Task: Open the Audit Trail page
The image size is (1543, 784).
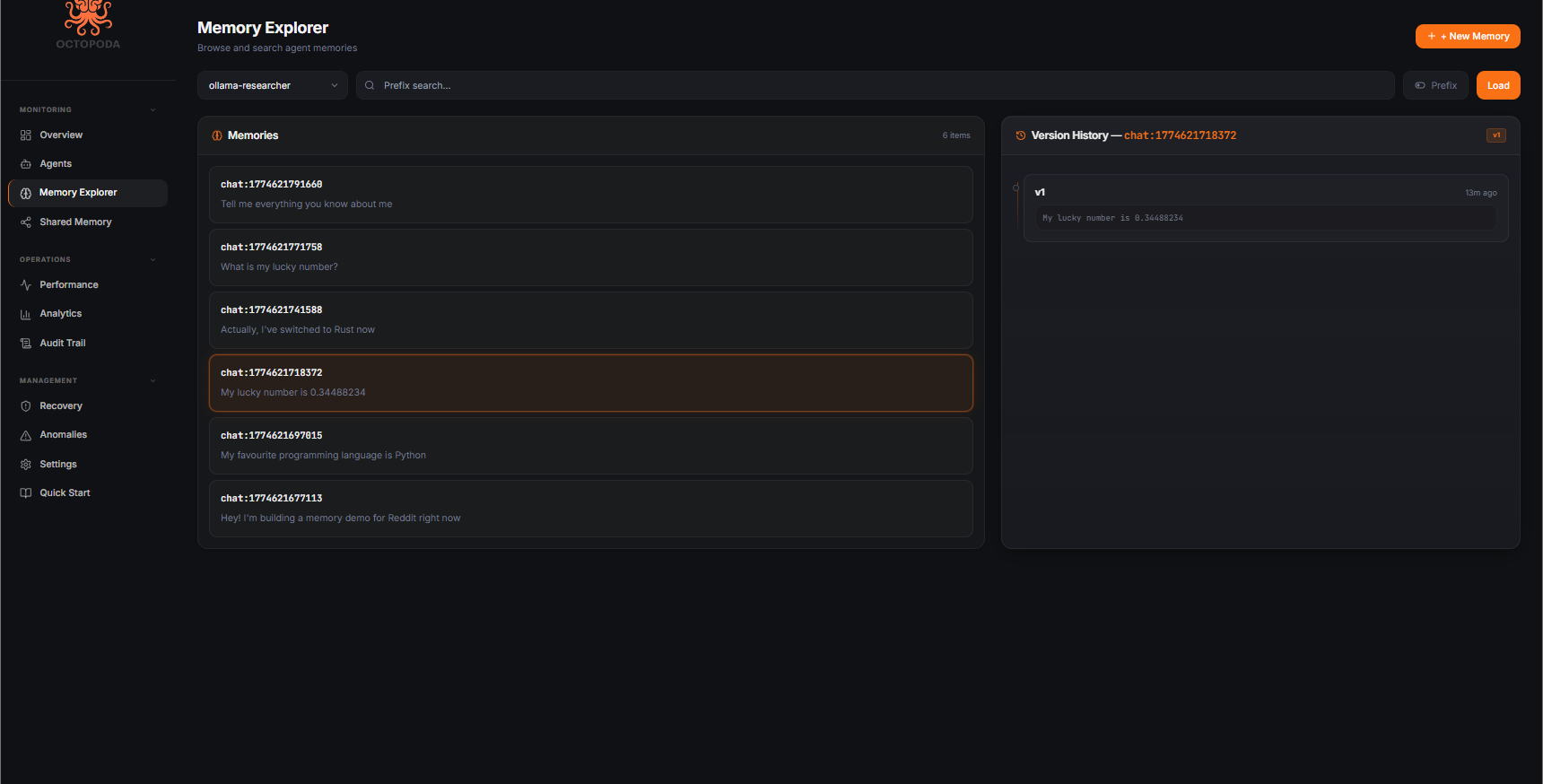Action: [63, 344]
